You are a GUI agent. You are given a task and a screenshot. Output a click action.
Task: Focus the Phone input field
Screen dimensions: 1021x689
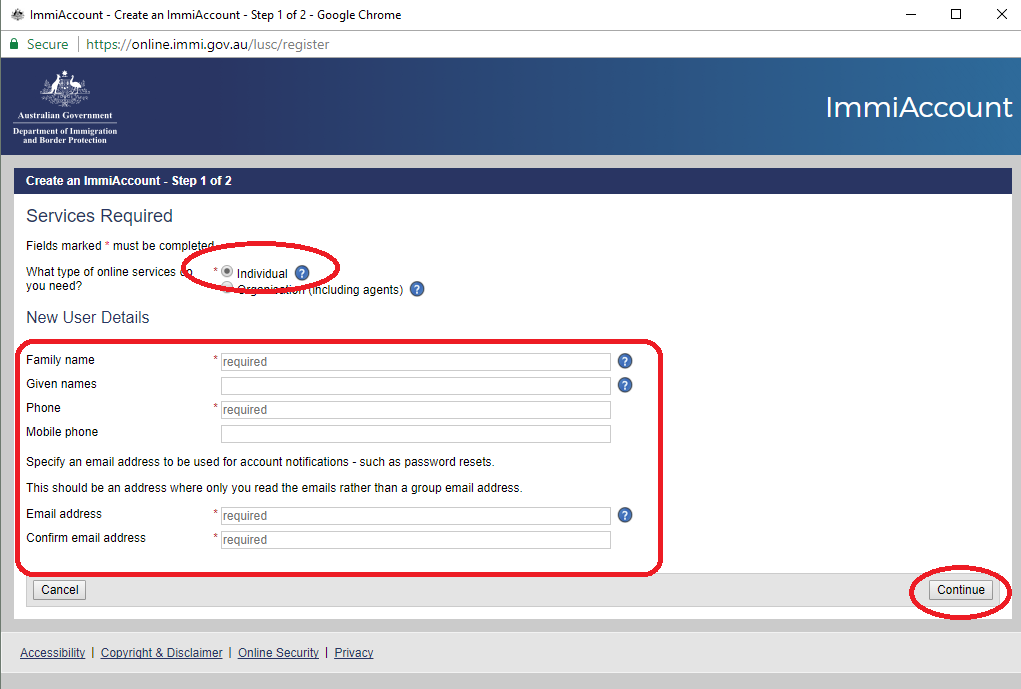pos(415,410)
